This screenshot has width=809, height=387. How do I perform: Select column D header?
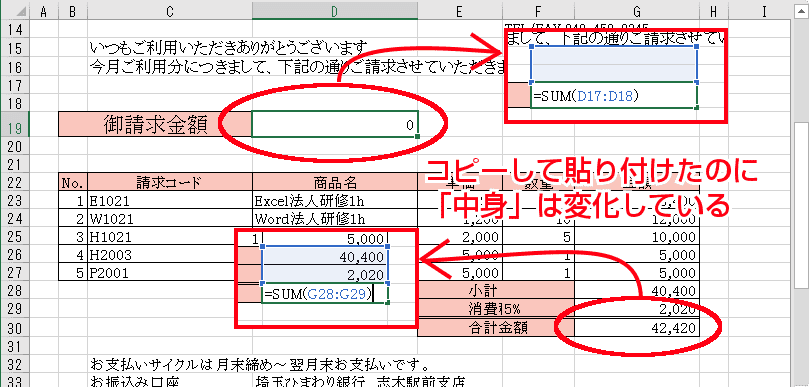[x=335, y=11]
